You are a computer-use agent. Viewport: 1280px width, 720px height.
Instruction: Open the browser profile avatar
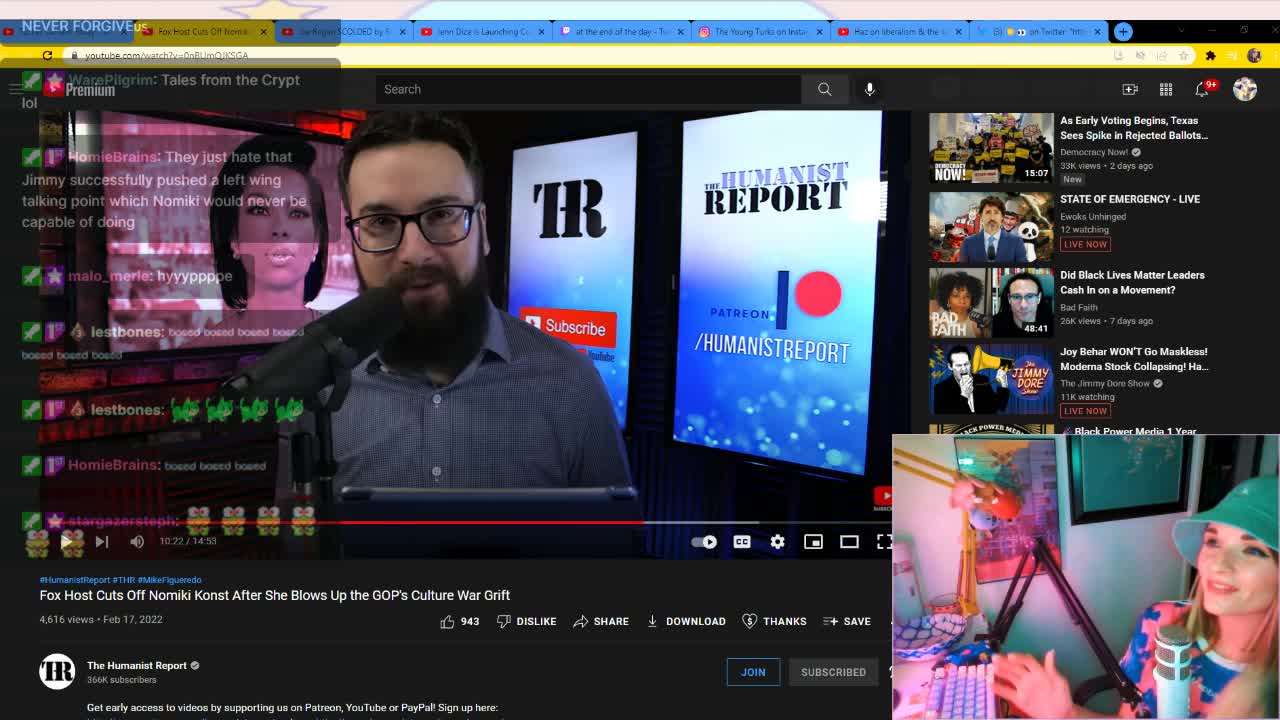point(1254,56)
